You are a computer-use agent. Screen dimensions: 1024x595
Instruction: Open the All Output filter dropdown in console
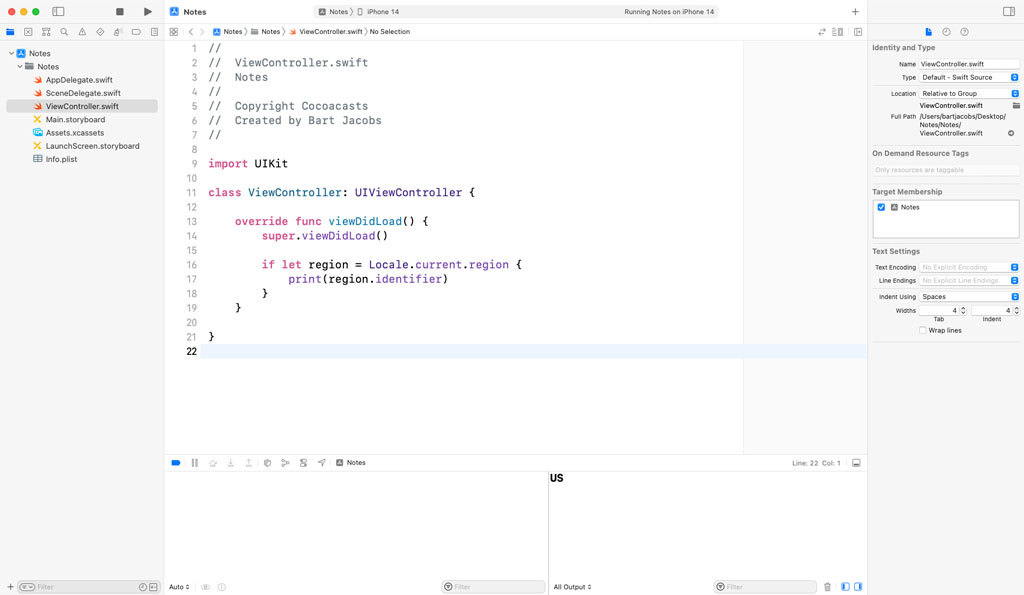(571, 587)
